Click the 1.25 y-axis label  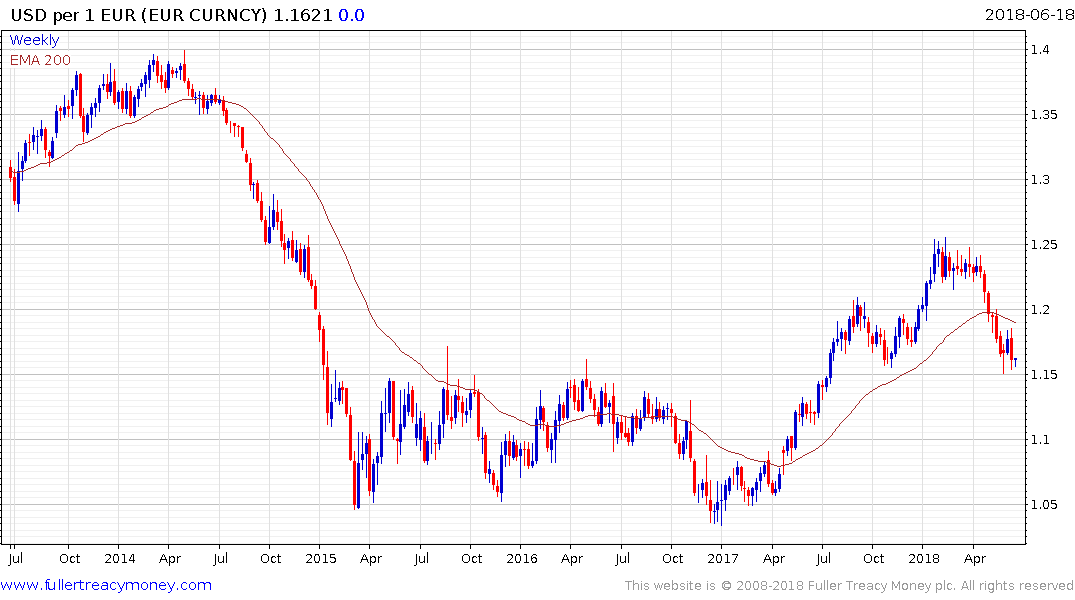(x=1043, y=245)
